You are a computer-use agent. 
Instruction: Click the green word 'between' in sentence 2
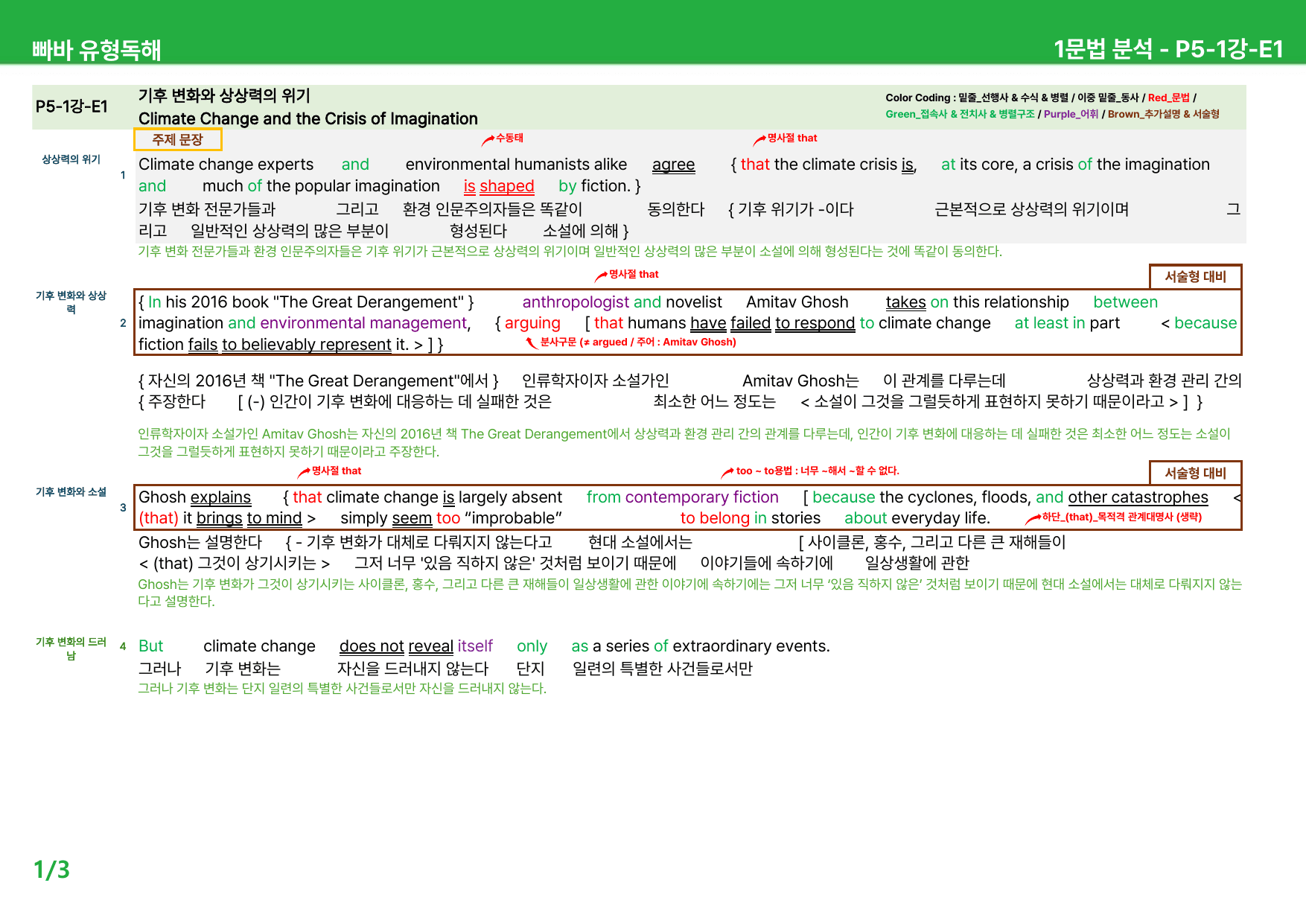[x=1125, y=302]
